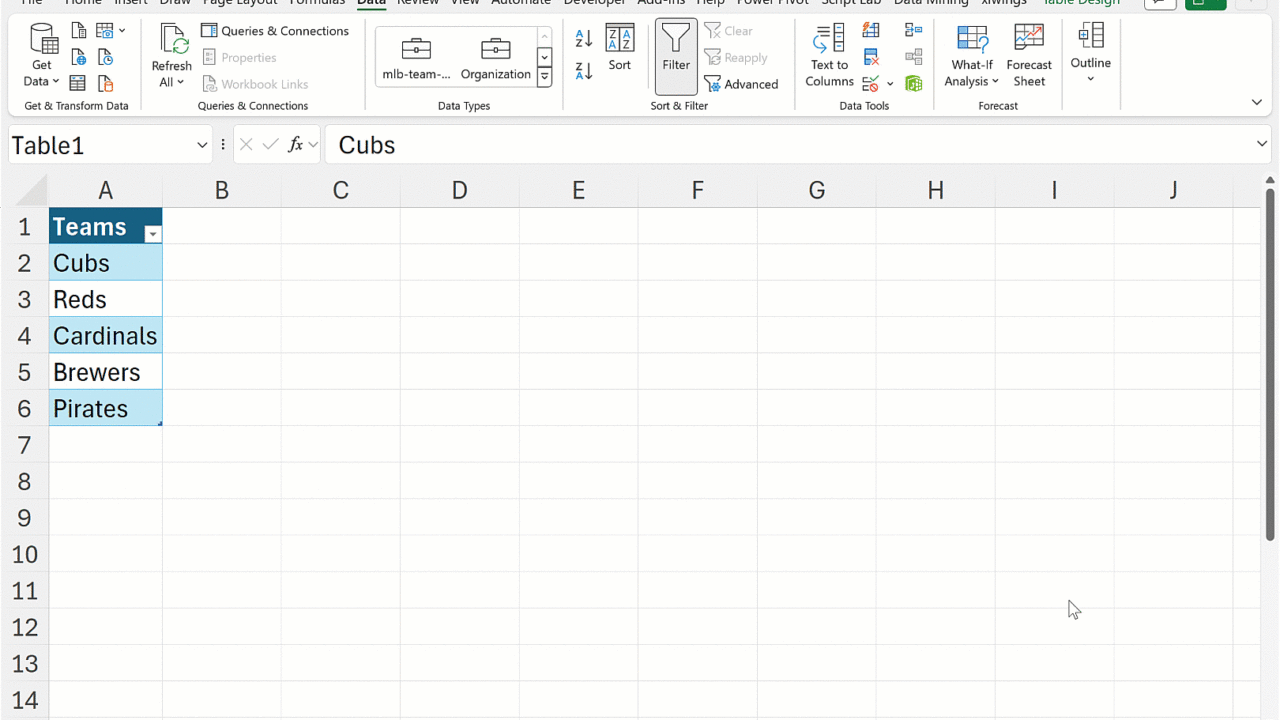Screen dimensions: 1280x720
Task: Expand the formula bar
Action: [x=1261, y=145]
